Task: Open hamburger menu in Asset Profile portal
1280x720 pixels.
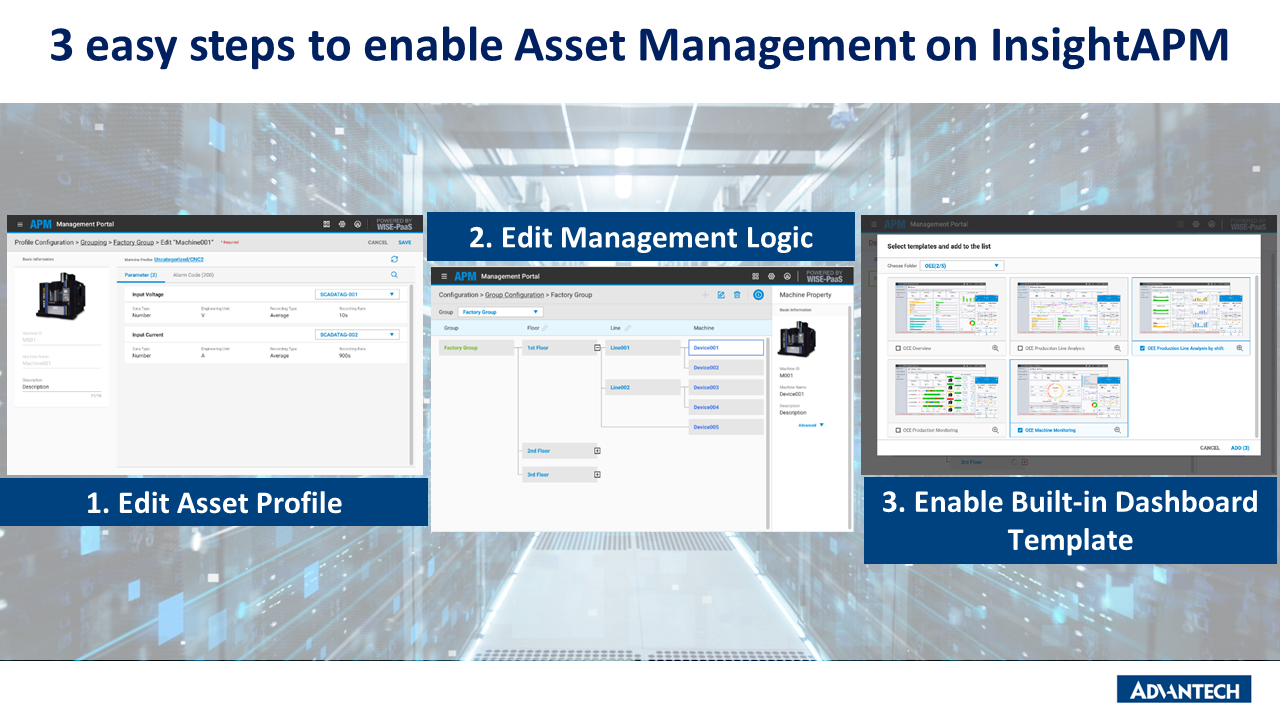Action: (19, 225)
